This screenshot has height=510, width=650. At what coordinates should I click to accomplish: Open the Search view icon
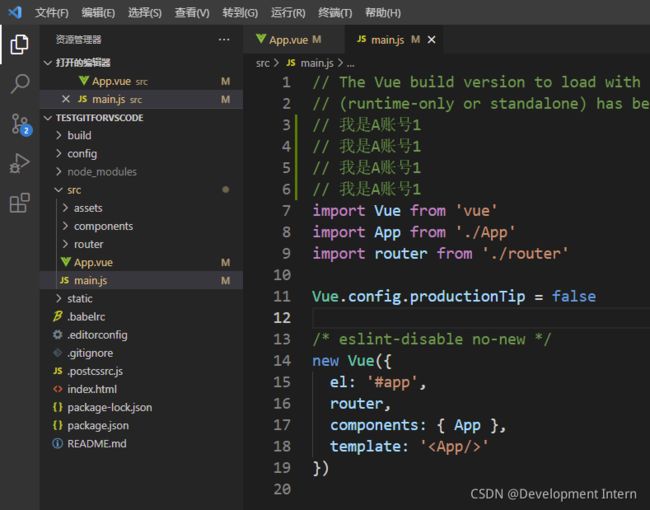(19, 84)
